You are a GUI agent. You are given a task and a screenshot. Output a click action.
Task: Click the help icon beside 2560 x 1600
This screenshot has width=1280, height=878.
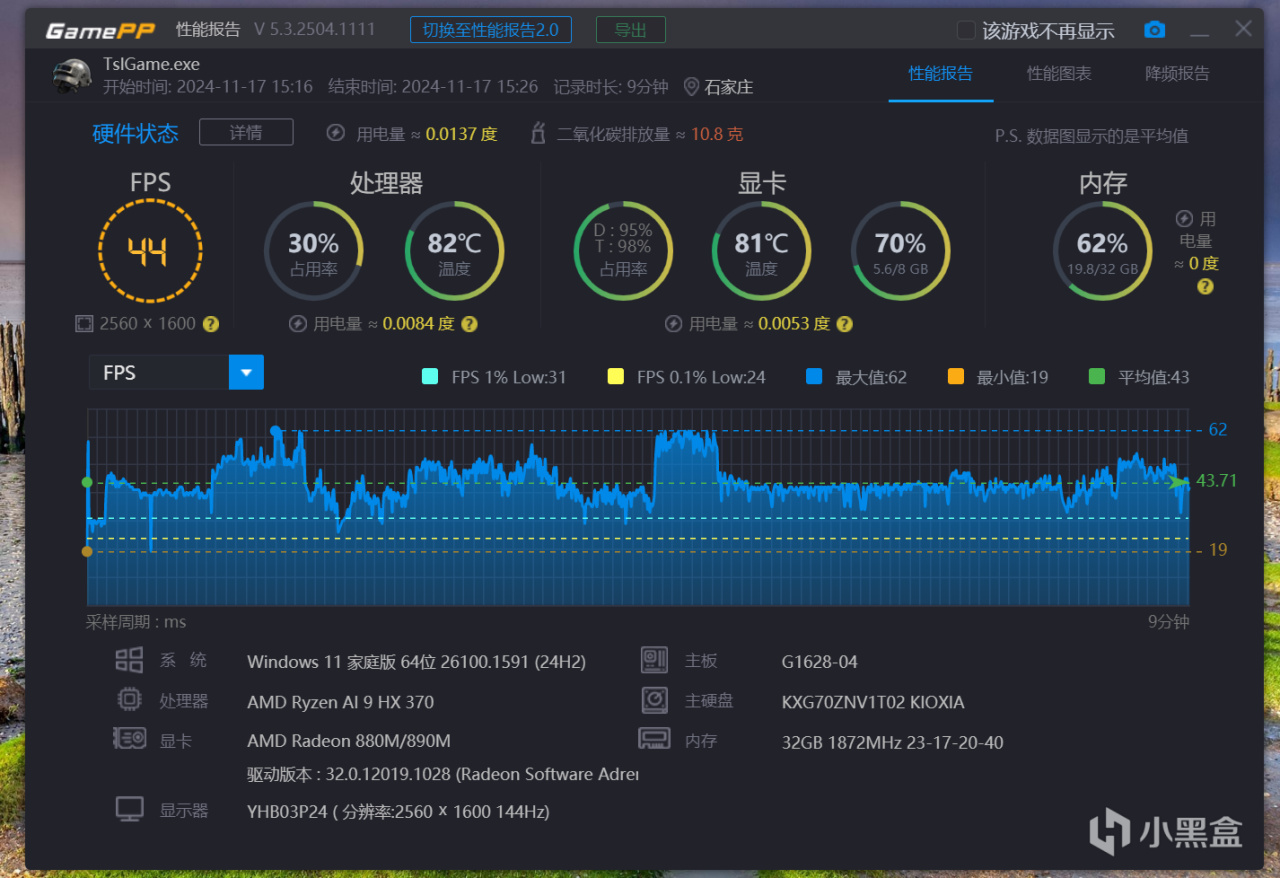(x=211, y=324)
